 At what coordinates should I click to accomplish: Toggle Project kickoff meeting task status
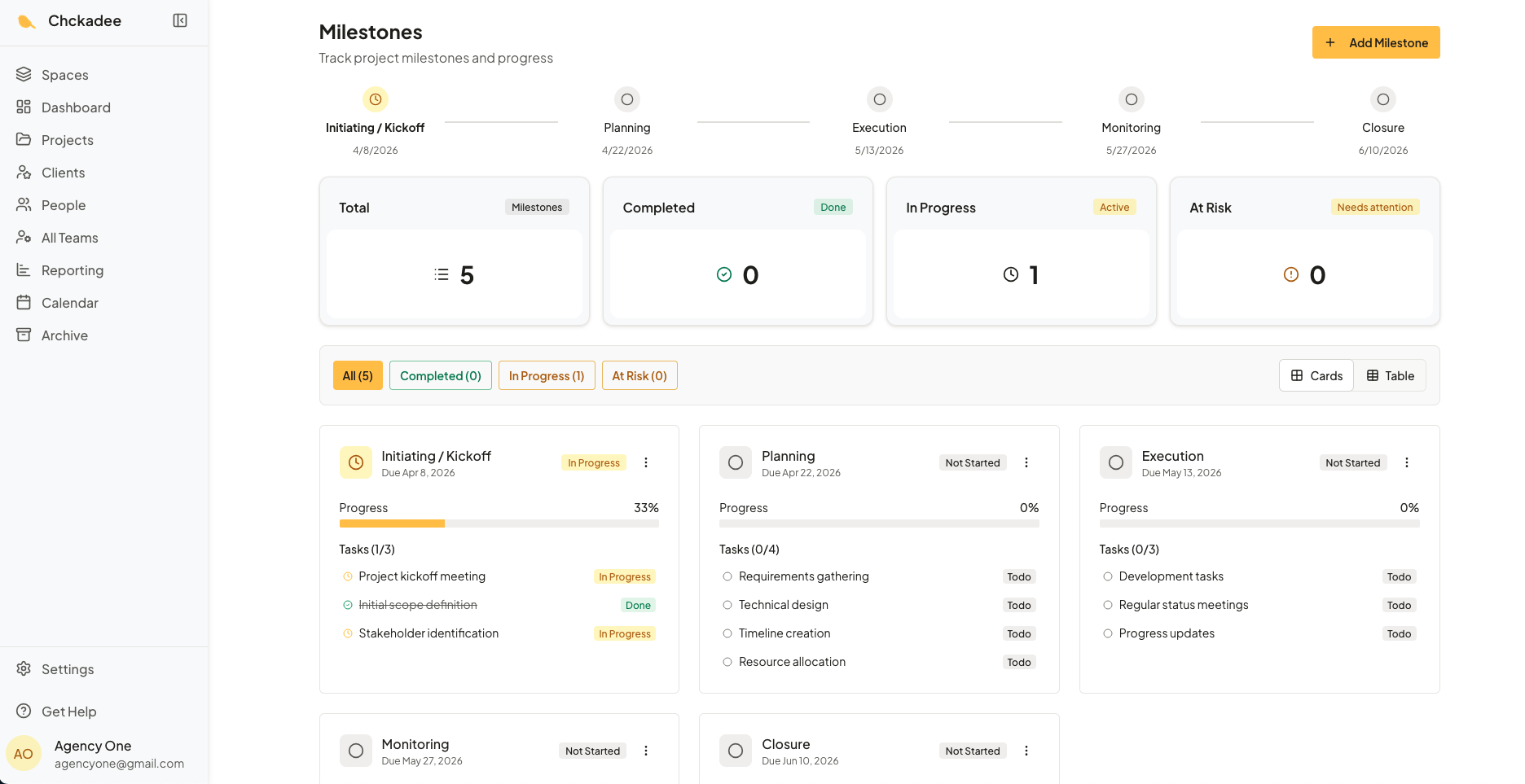348,576
